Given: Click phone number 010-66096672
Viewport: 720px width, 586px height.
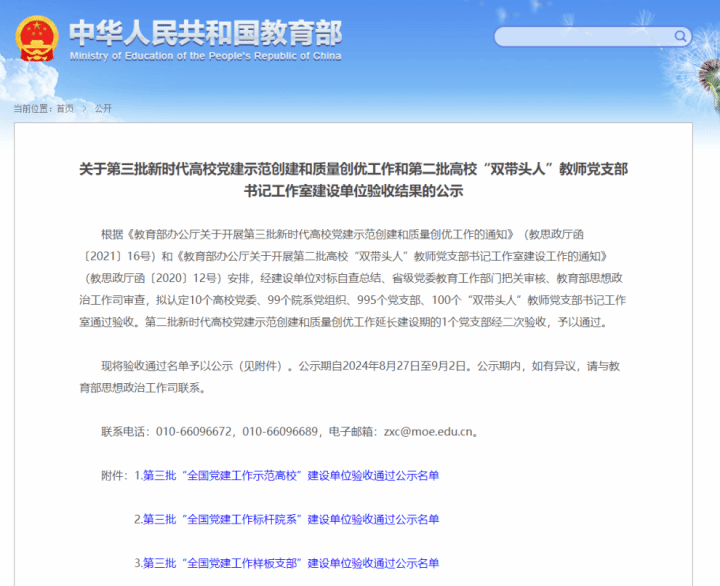Looking at the screenshot, I should (x=194, y=432).
